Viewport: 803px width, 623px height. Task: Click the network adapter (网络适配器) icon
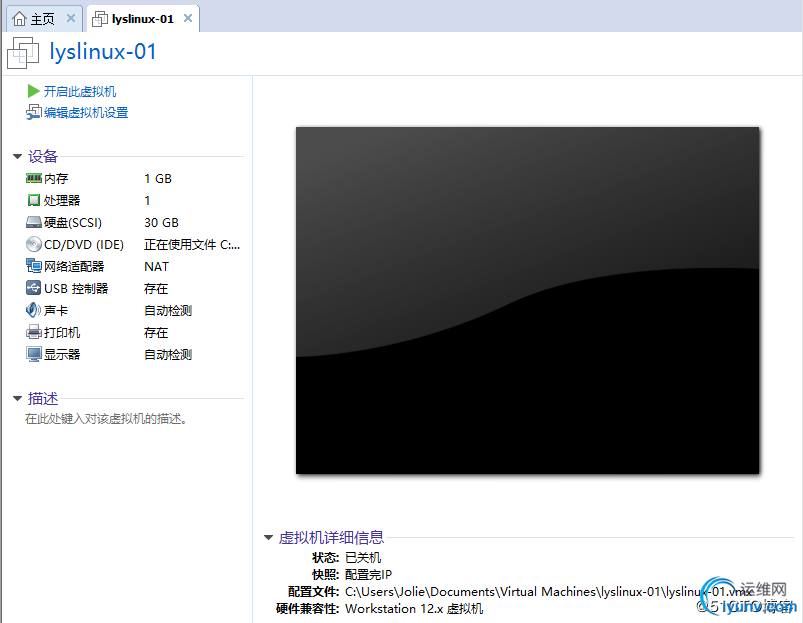coord(34,266)
